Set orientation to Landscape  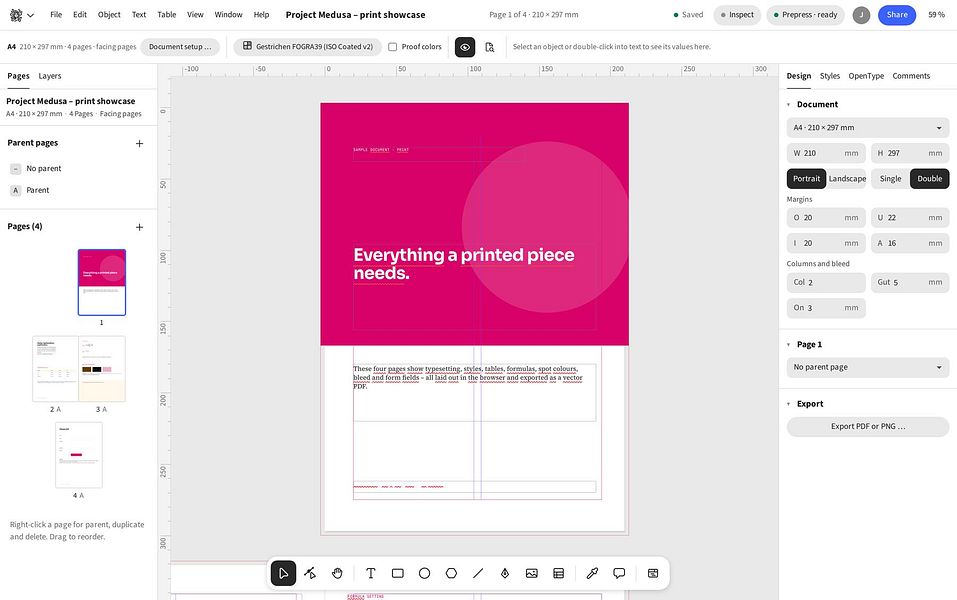coord(847,179)
